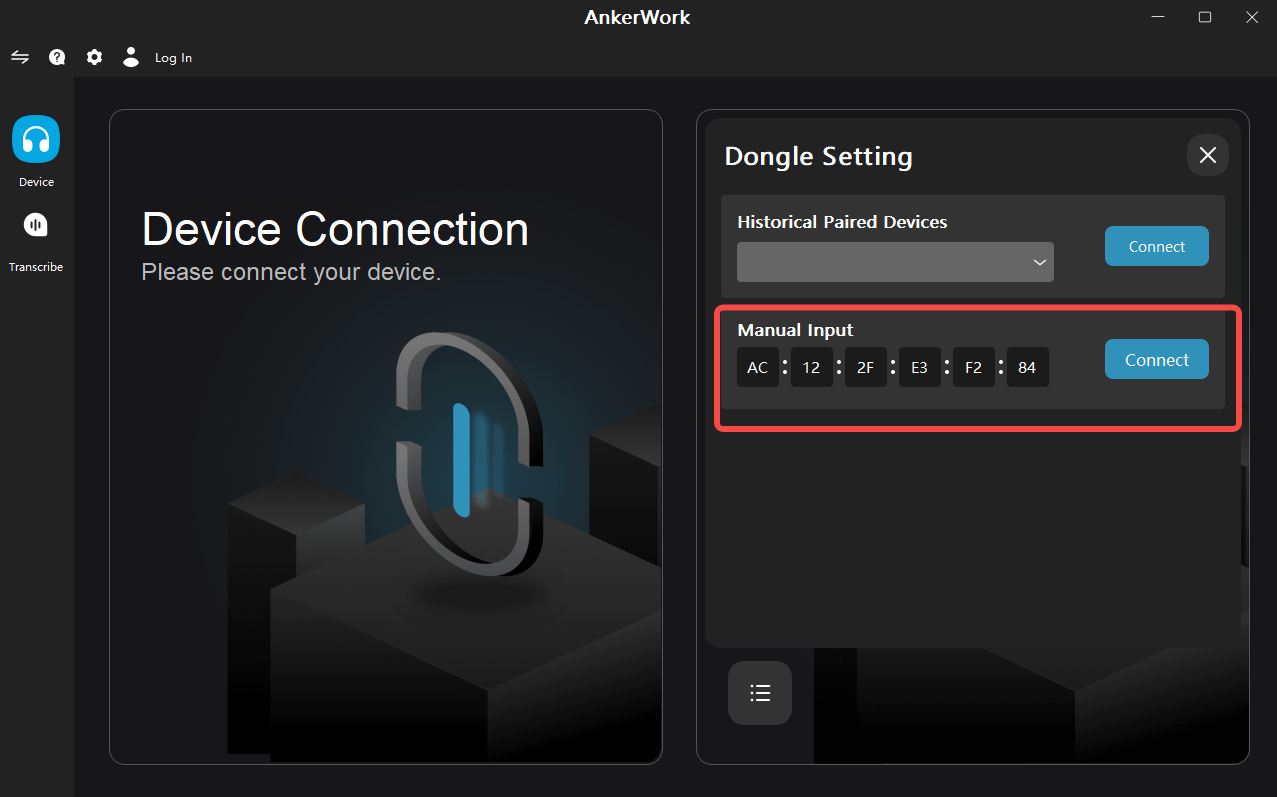Click the list icon button below panel
This screenshot has height=797, width=1277.
[760, 692]
